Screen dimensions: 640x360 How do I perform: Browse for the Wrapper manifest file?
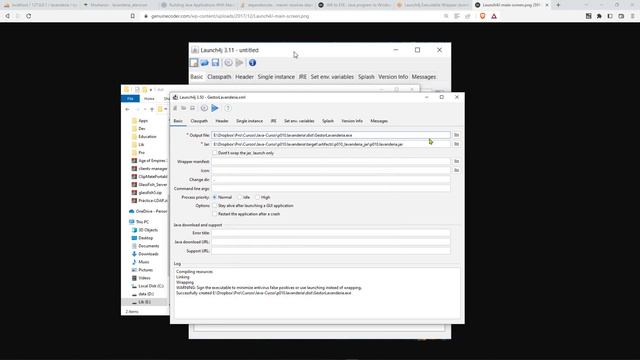pos(457,162)
